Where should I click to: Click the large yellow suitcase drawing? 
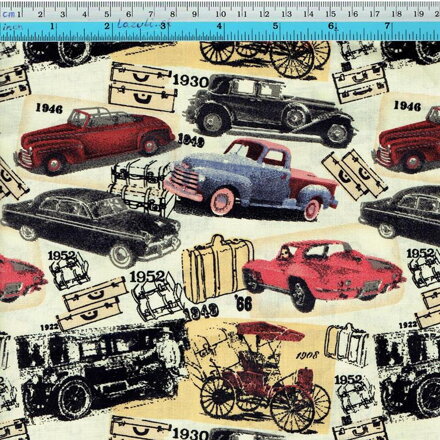pyautogui.click(x=218, y=268)
